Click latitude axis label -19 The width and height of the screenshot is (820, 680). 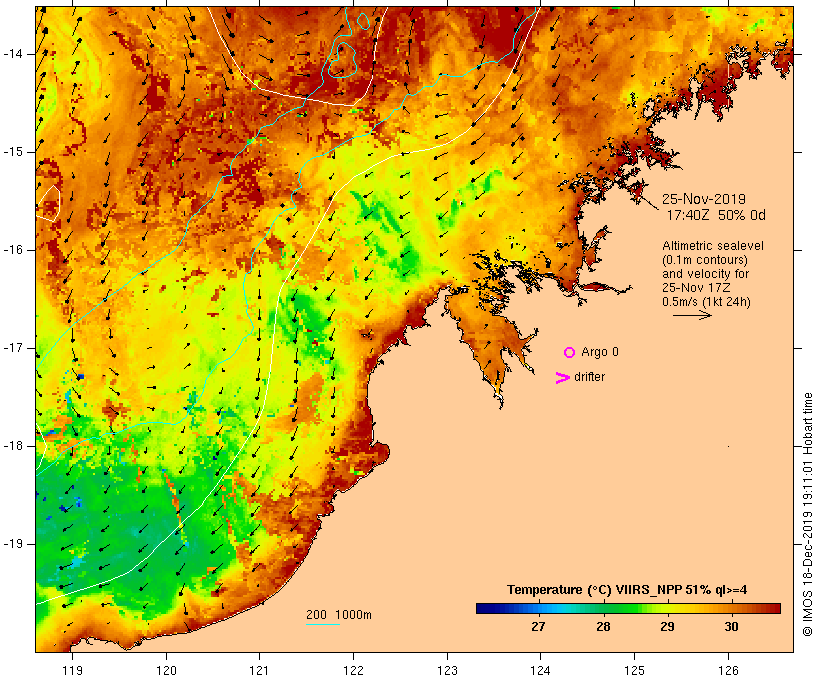pyautogui.click(x=13, y=544)
